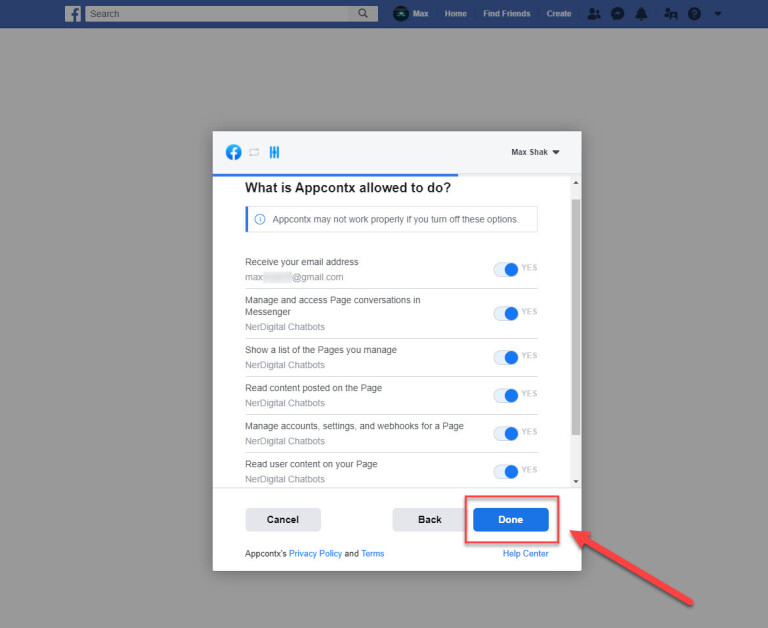Toggle Manage Page conversations in Messenger

coord(506,314)
